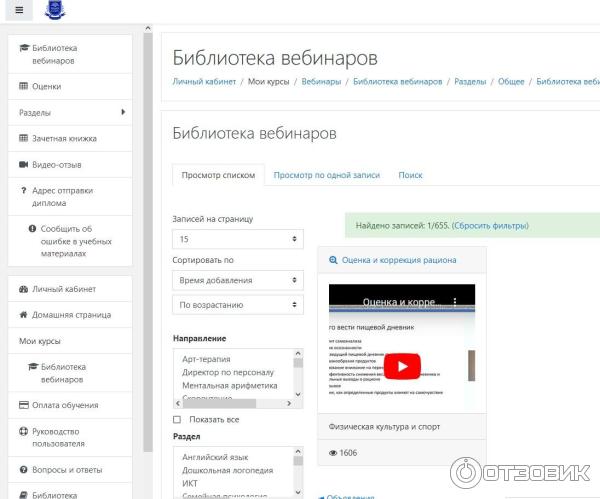The width and height of the screenshot is (600, 499).
Task: Open Сообщить об ошибке в учебных материалах
Action: pos(70,241)
